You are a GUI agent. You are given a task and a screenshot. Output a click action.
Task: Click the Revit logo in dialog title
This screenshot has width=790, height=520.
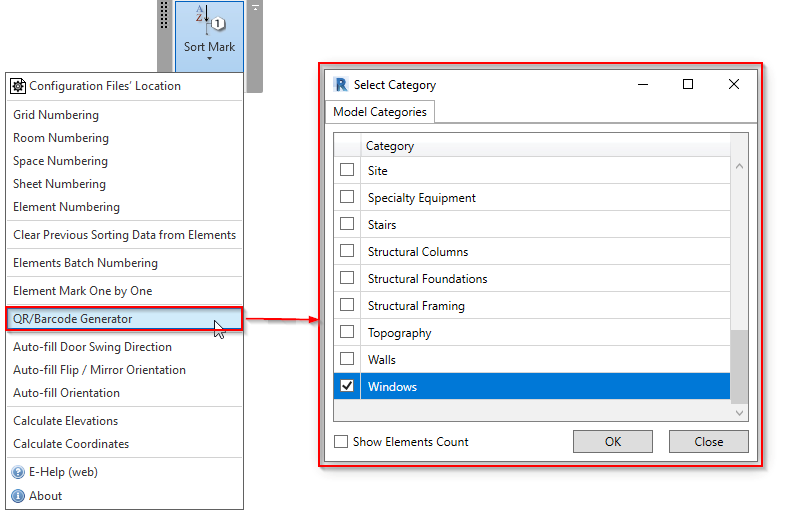click(x=340, y=85)
